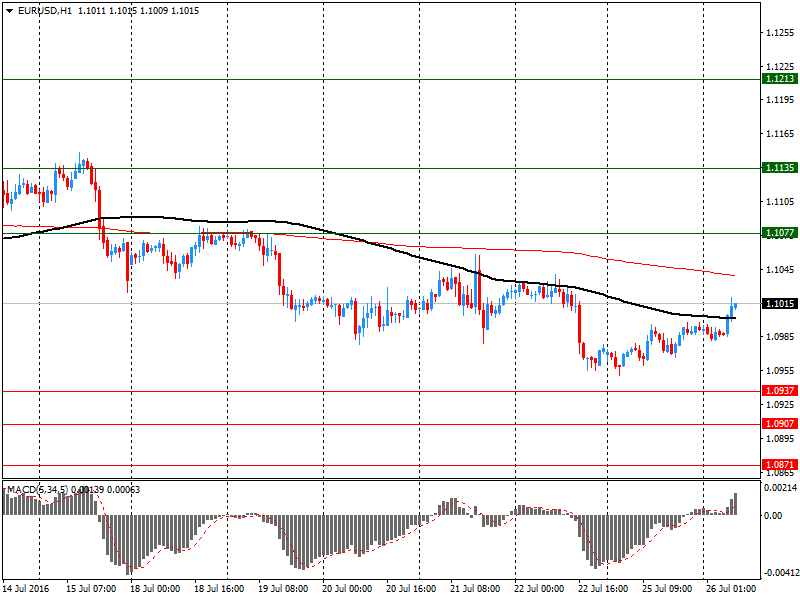The height and width of the screenshot is (600, 800).
Task: Click the 19 Jul 08:00 time label
Action: 283,588
